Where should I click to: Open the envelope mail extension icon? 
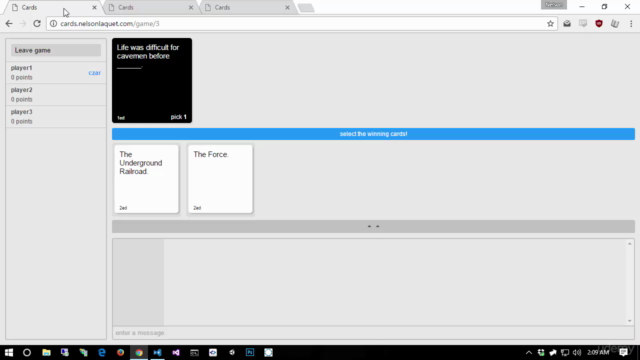click(567, 24)
